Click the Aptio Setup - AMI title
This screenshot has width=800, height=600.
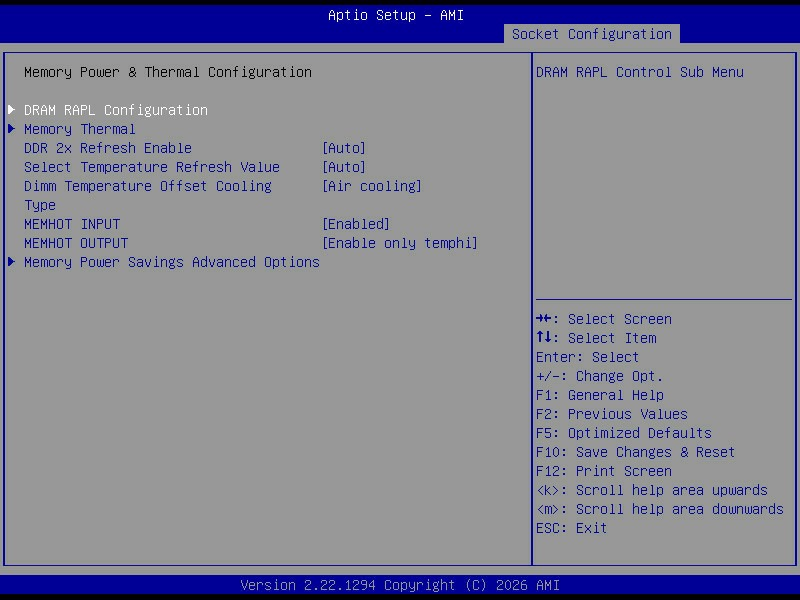coord(396,15)
